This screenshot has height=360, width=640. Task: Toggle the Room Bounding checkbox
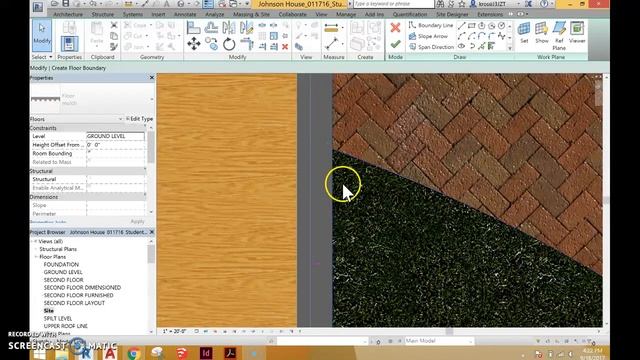click(x=89, y=153)
